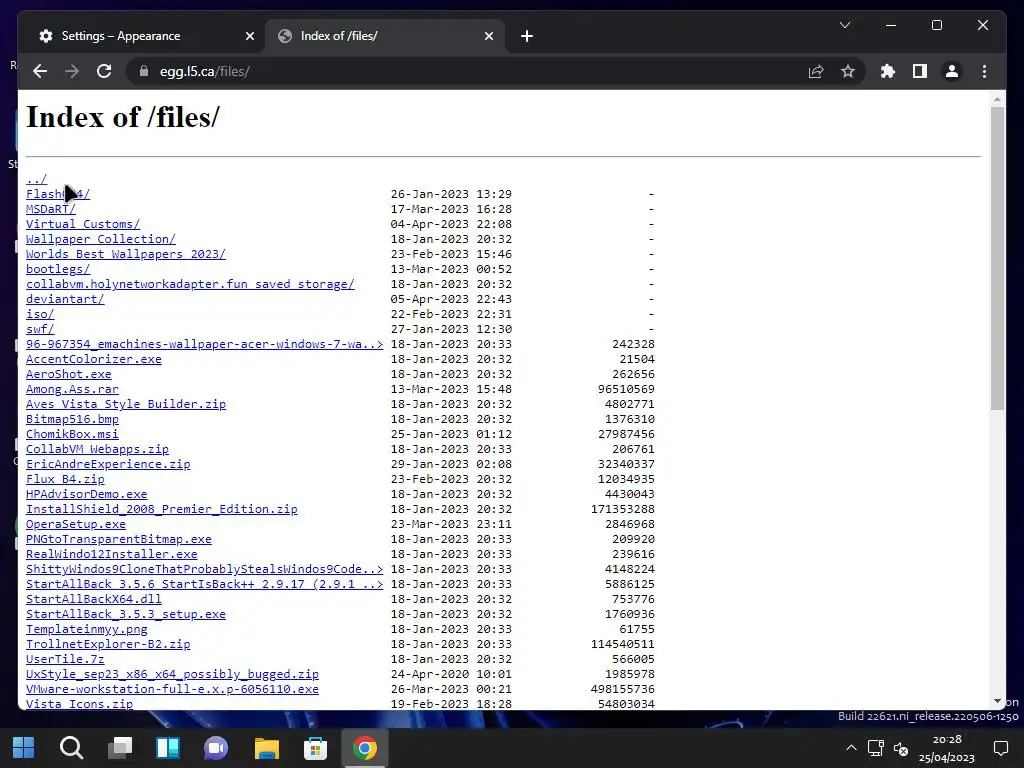Image resolution: width=1024 pixels, height=768 pixels.
Task: Close the Index of /files/ tab
Action: [x=488, y=36]
